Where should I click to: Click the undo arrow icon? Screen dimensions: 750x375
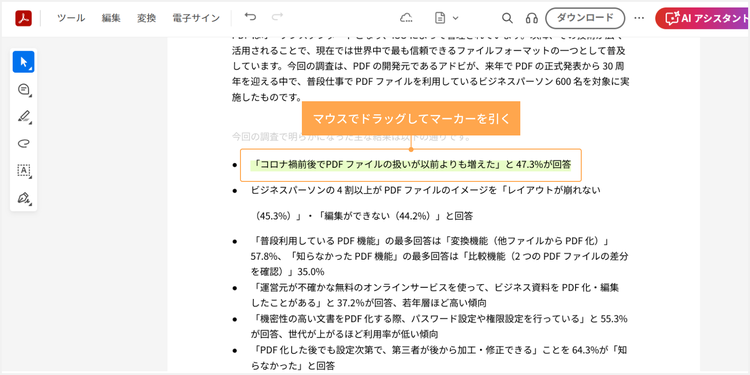click(250, 17)
